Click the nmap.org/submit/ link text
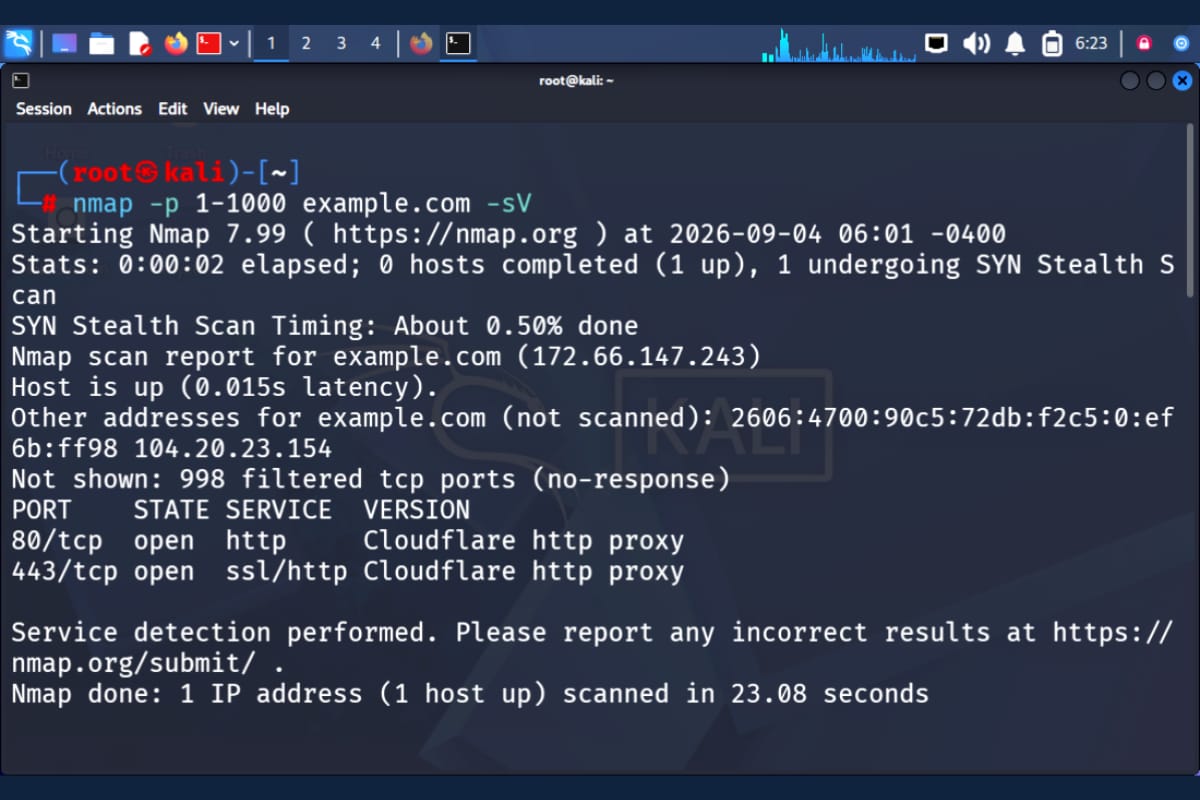This screenshot has height=800, width=1200. click(133, 664)
